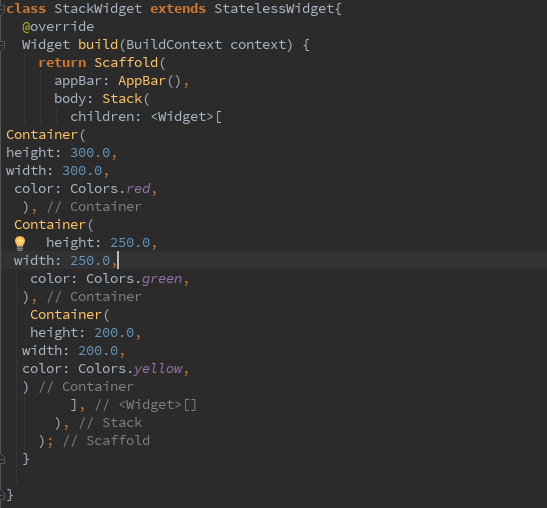Click the context parameter name
Screen dimensions: 547x508
[x=258, y=45]
